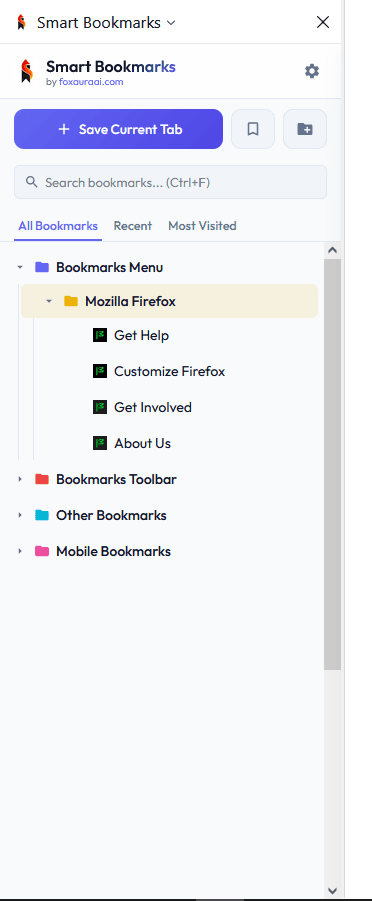Click the vertical scrollbar thumb
The image size is (372, 901).
(332, 464)
